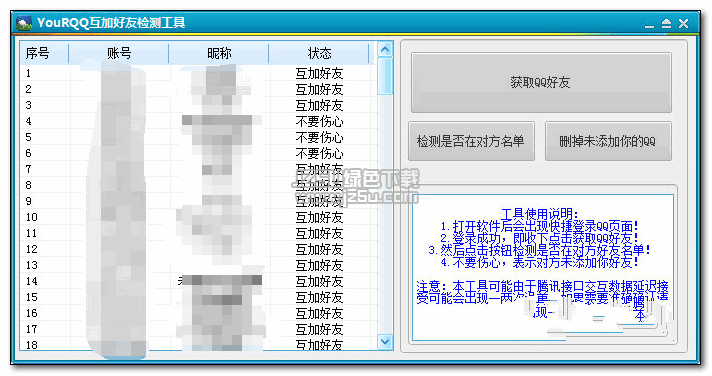The height and width of the screenshot is (376, 712).
Task: Click the list scroll-up arrow
Action: [x=385, y=49]
